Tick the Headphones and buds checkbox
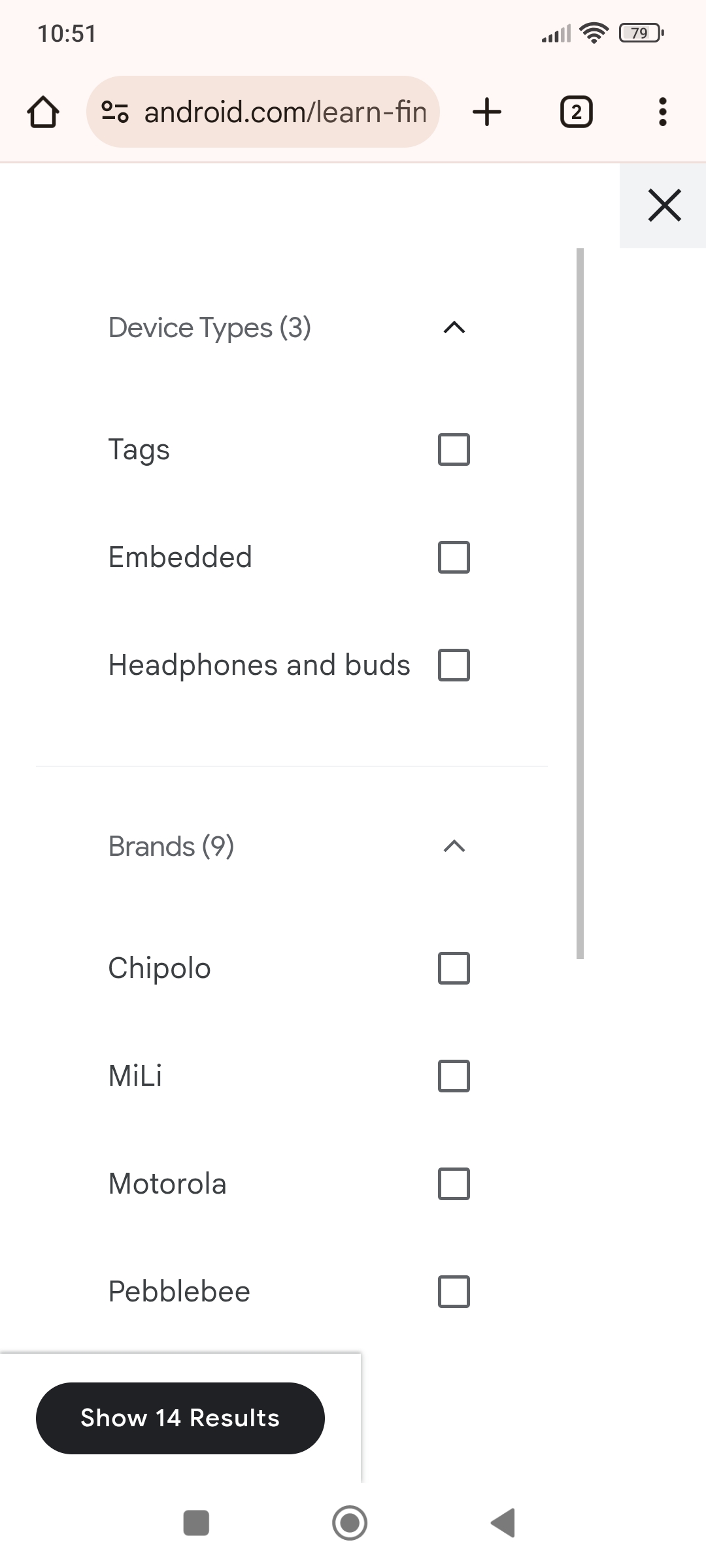 pos(454,665)
